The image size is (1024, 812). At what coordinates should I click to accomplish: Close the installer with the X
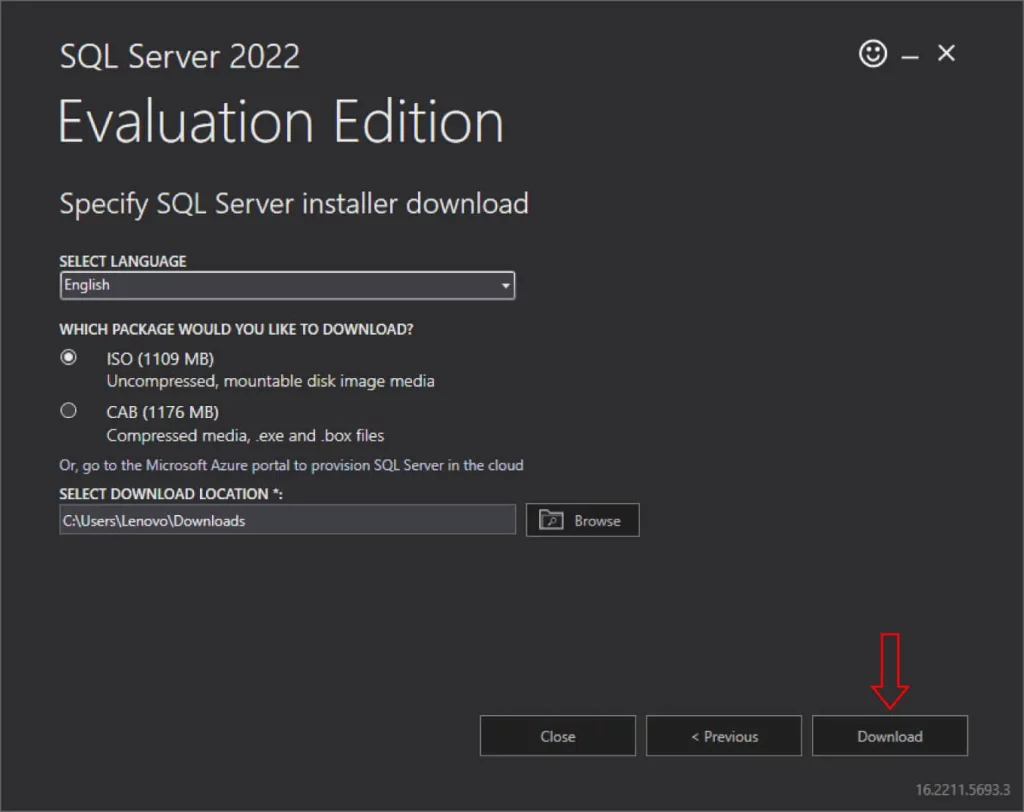point(945,54)
